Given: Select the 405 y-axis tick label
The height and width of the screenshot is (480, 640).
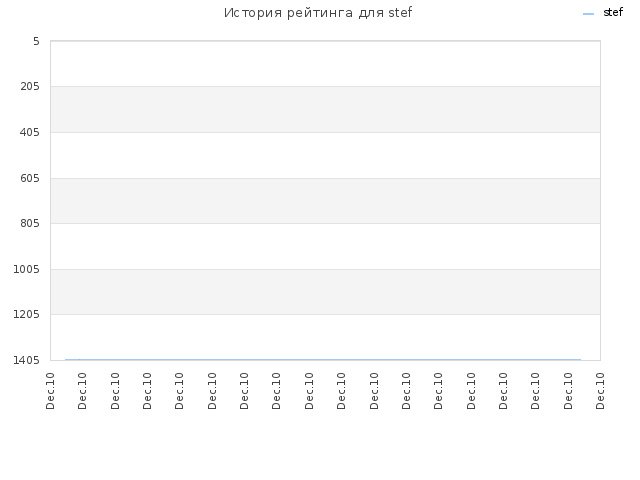Looking at the screenshot, I should click(30, 132).
